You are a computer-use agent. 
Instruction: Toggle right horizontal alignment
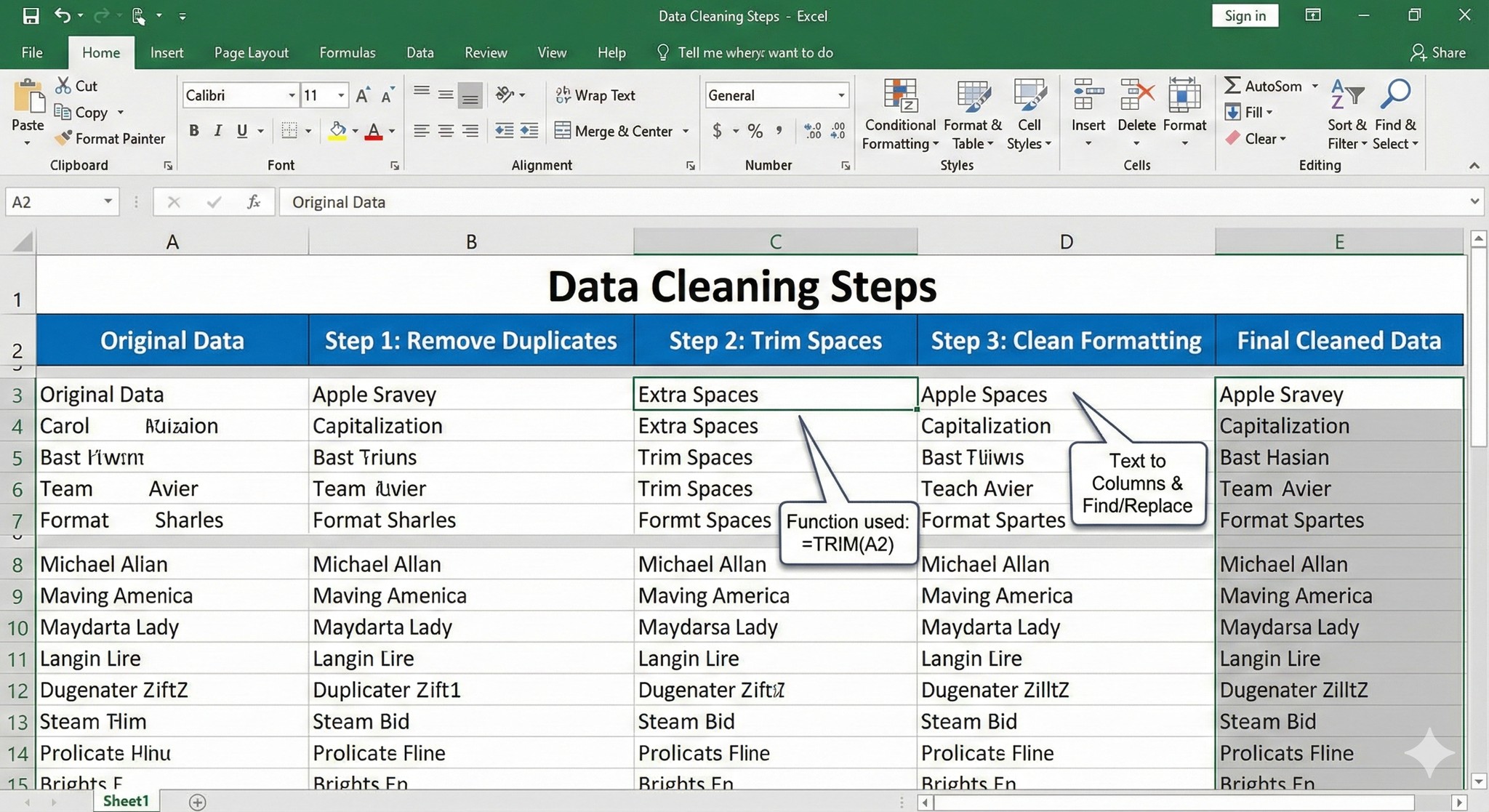(x=470, y=131)
